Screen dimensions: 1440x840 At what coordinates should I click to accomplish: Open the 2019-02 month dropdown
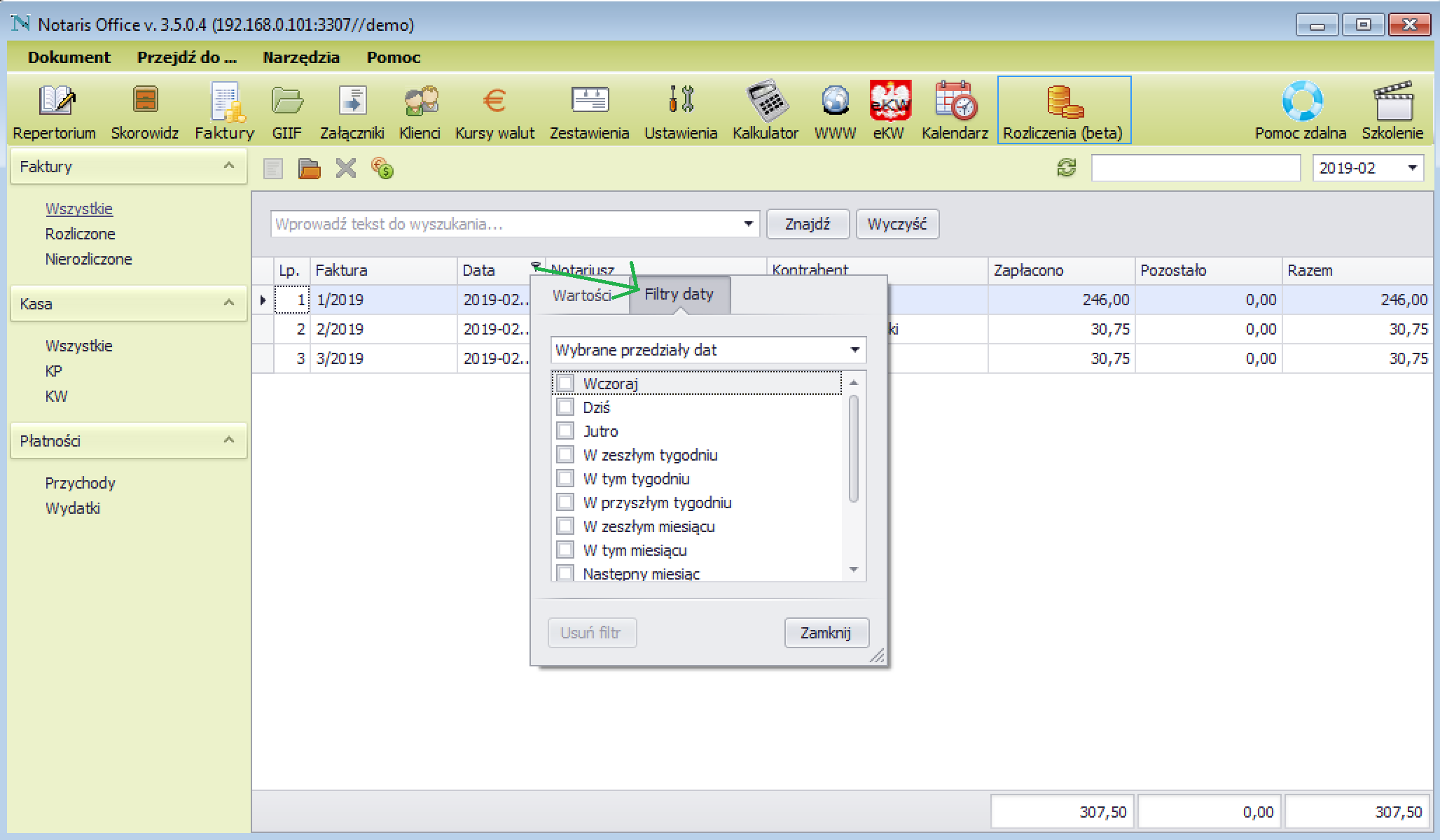1412,168
